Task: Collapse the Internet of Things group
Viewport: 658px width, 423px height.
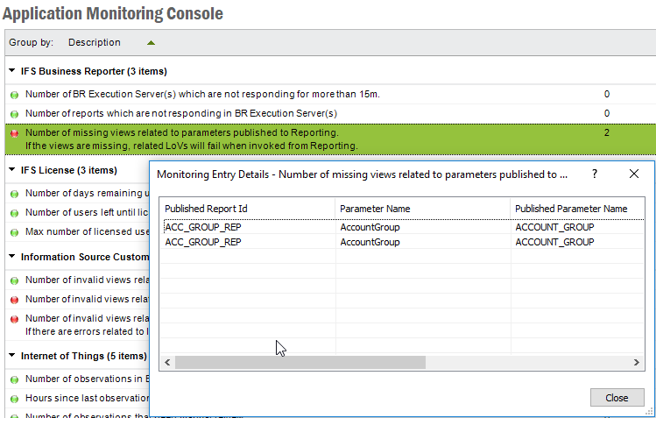Action: (12, 355)
